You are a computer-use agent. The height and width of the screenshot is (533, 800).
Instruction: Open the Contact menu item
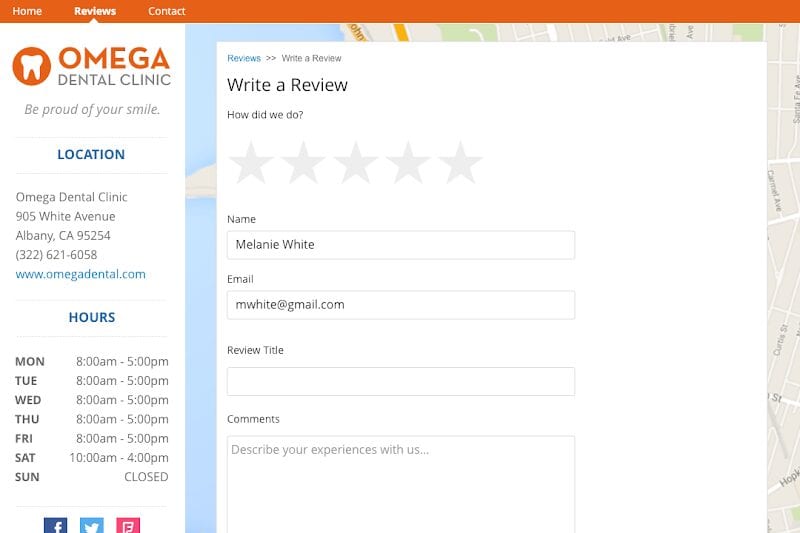166,11
